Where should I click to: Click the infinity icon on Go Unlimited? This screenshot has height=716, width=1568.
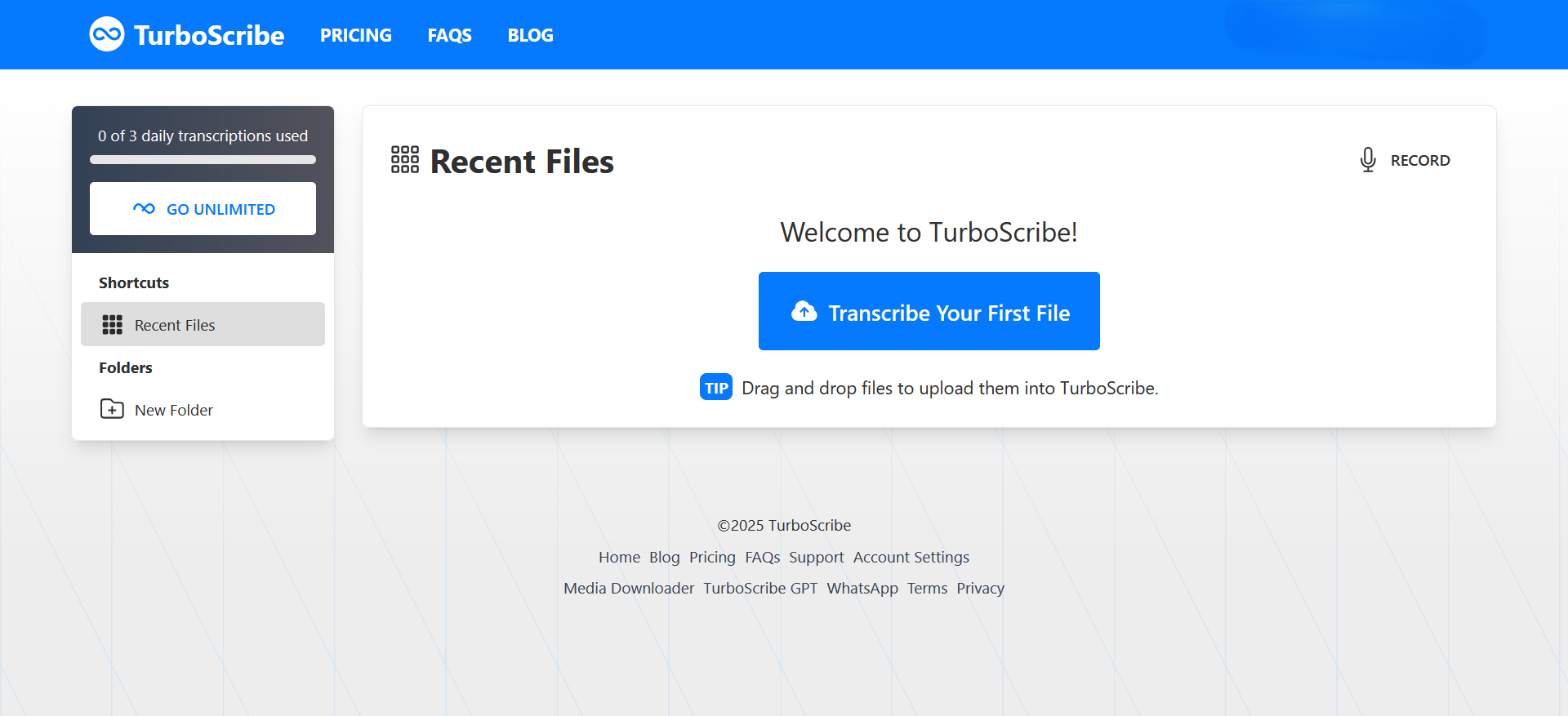pos(144,209)
